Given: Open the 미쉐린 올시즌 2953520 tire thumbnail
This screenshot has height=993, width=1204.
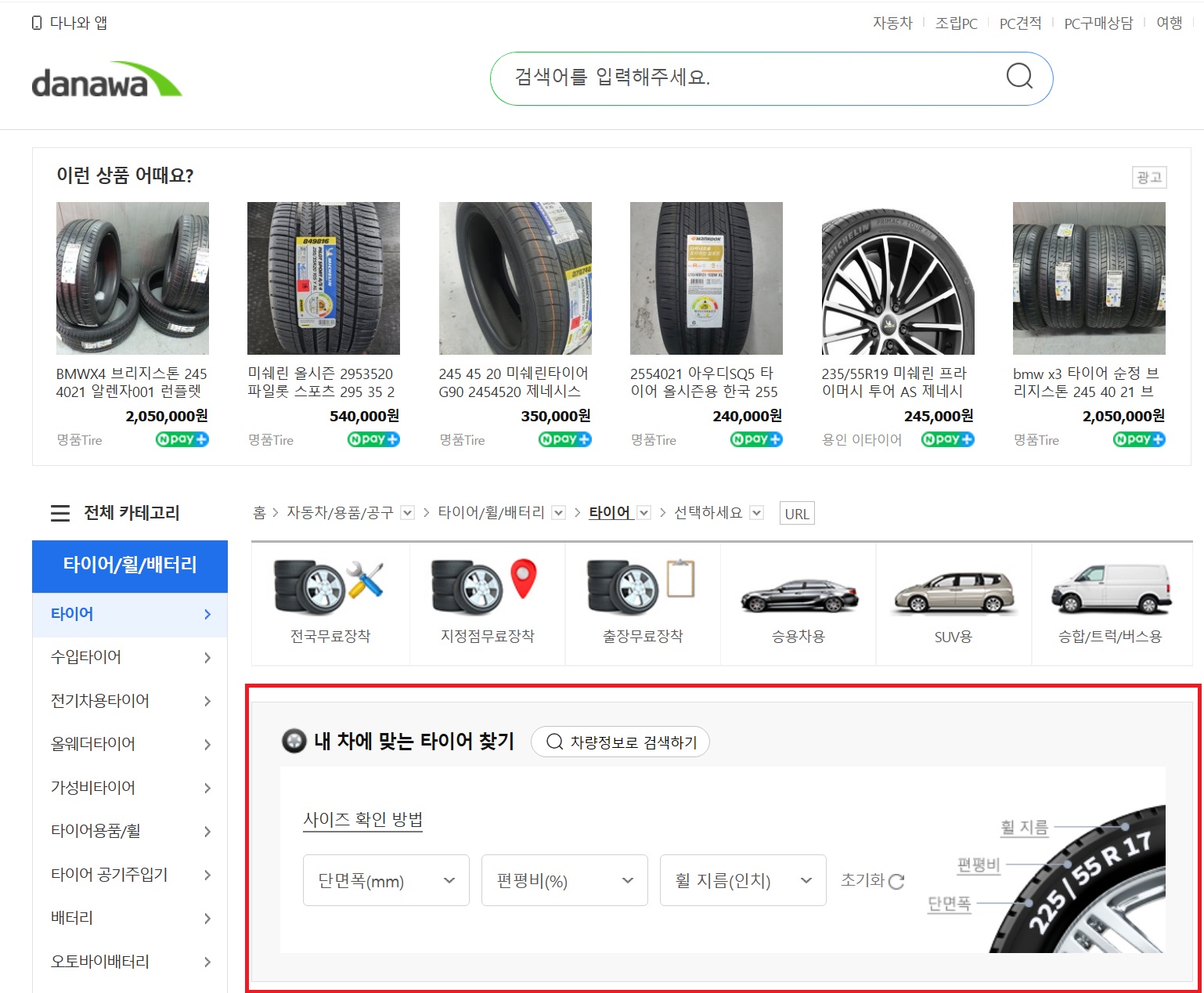Looking at the screenshot, I should pyautogui.click(x=323, y=278).
